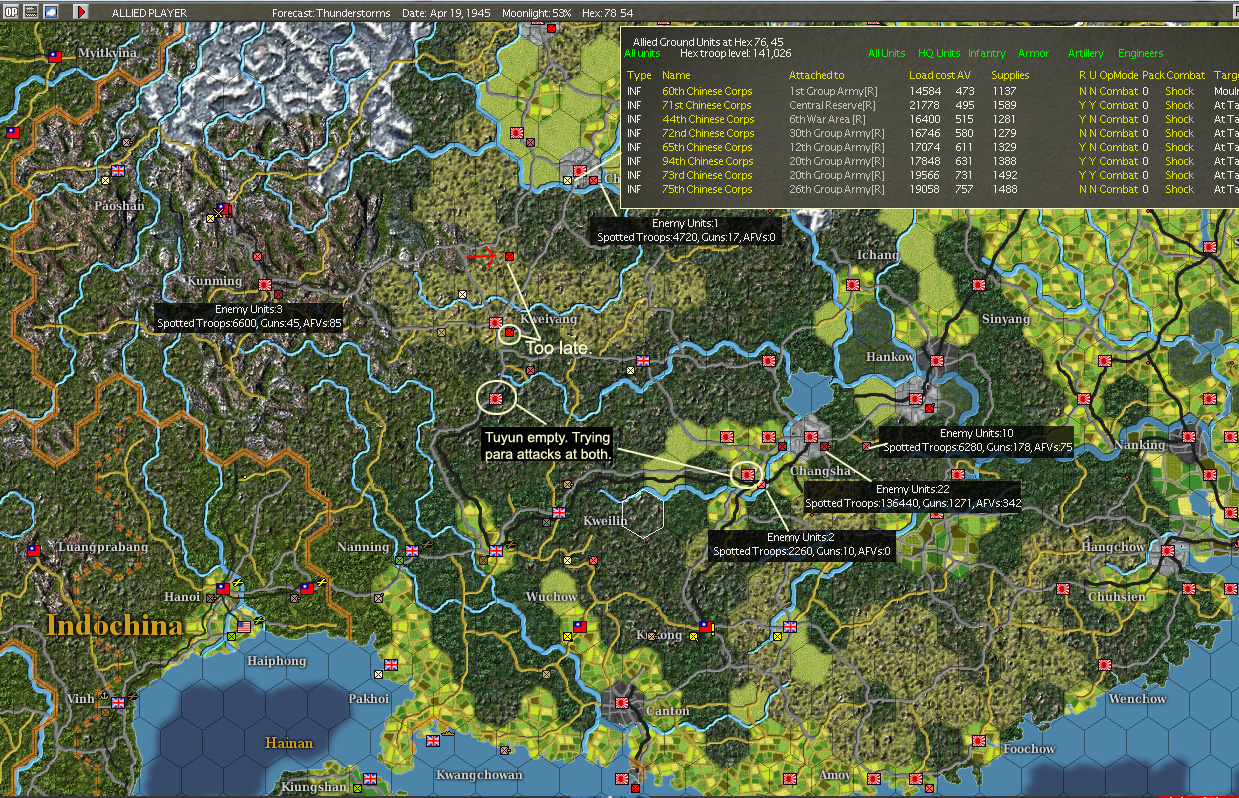1239x798 pixels.
Task: Select Chinese flag base at Luangprabang
Action: click(34, 550)
